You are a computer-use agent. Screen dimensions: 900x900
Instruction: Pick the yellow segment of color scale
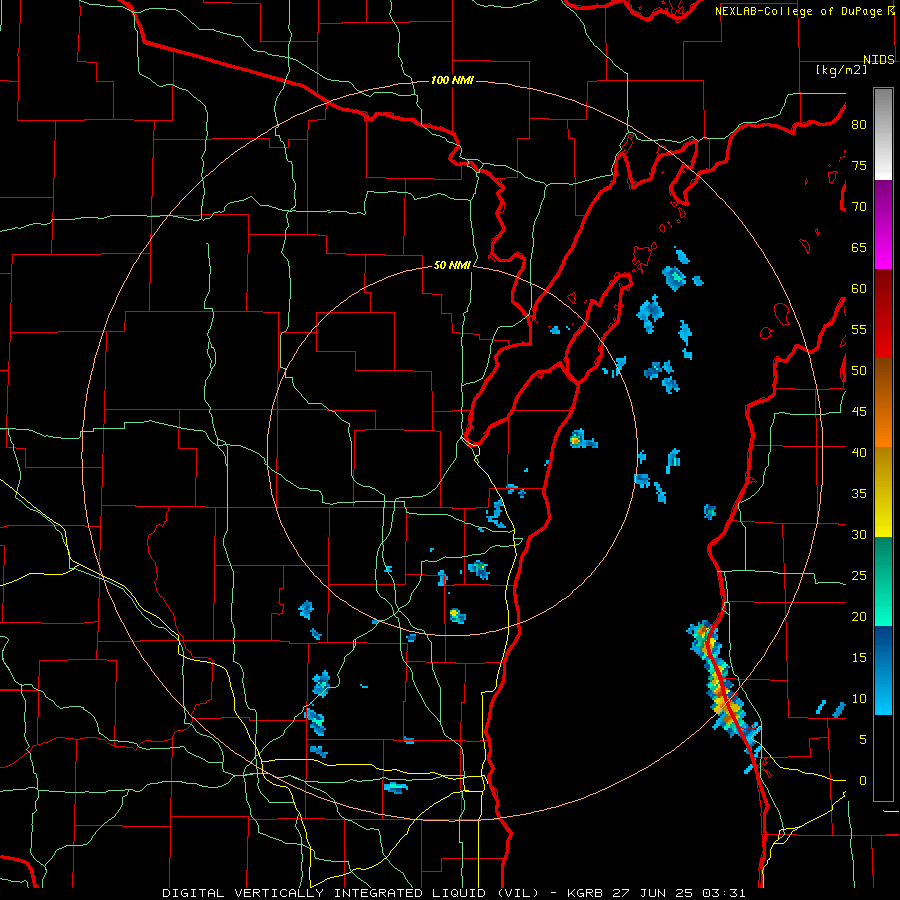[x=883, y=492]
